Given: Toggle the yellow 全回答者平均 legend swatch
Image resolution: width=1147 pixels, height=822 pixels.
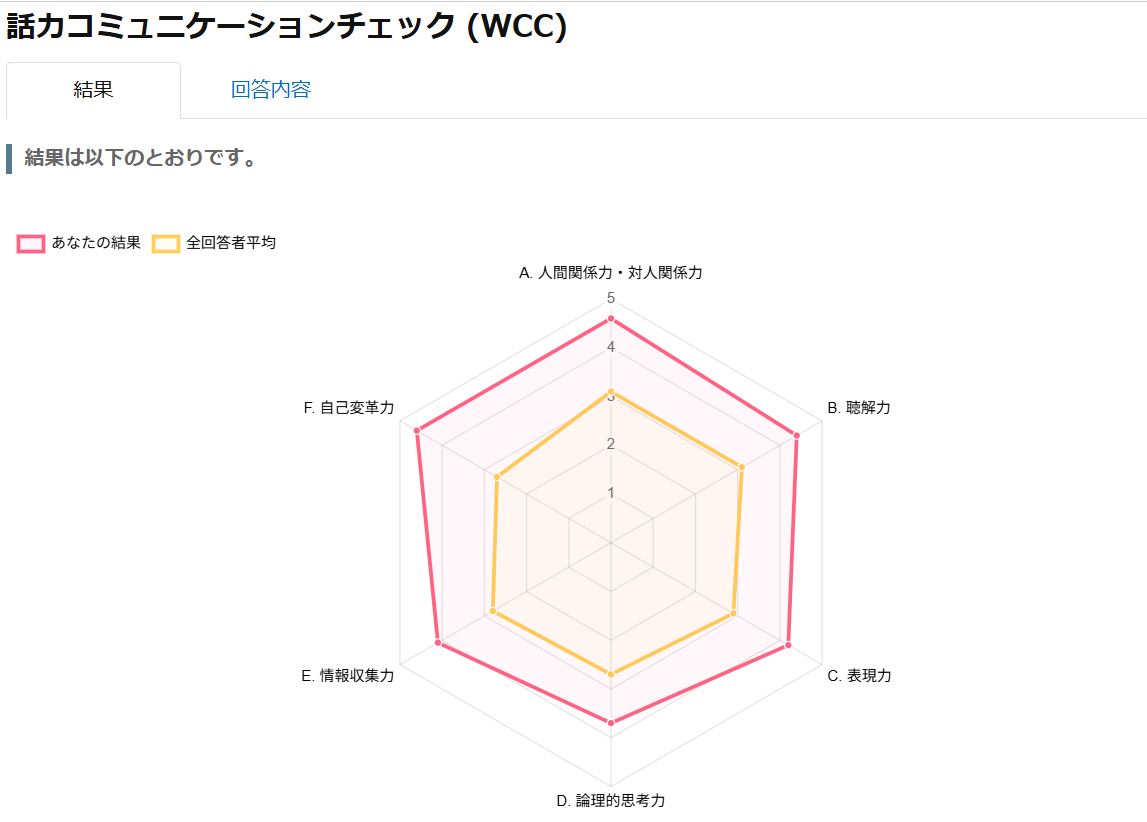Looking at the screenshot, I should (x=166, y=243).
